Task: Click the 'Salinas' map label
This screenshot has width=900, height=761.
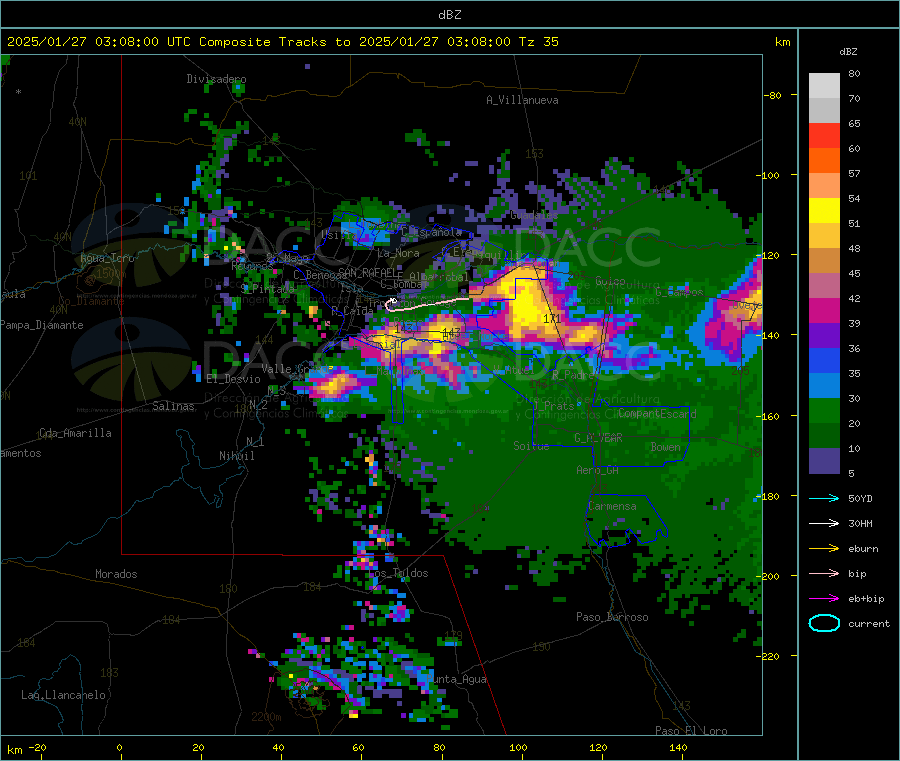Action: (x=173, y=406)
